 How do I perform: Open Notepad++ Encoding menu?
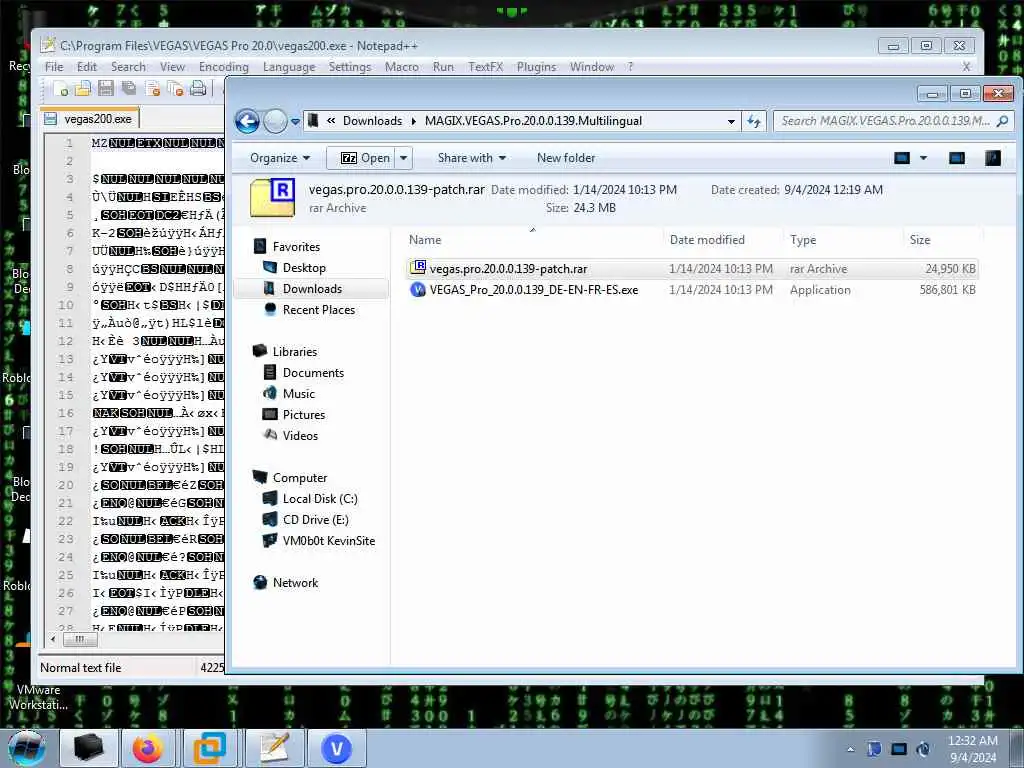coord(223,67)
